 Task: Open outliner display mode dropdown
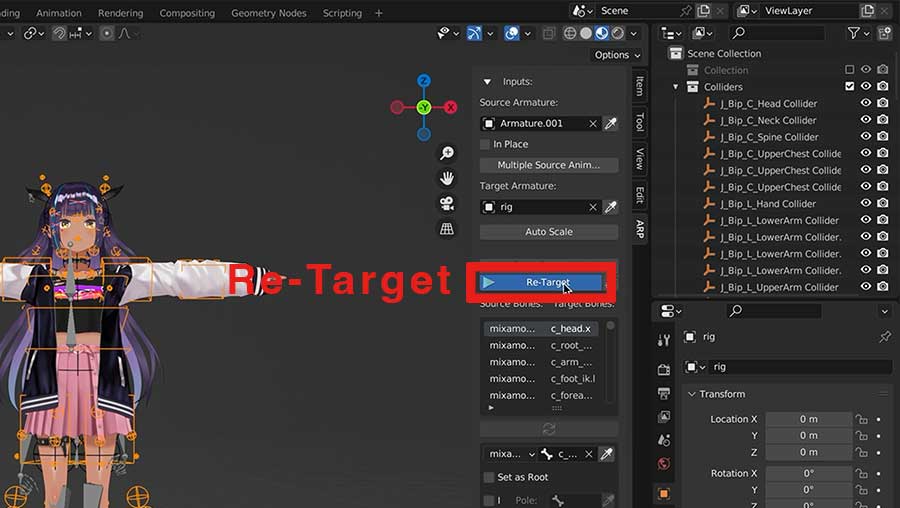tap(703, 33)
